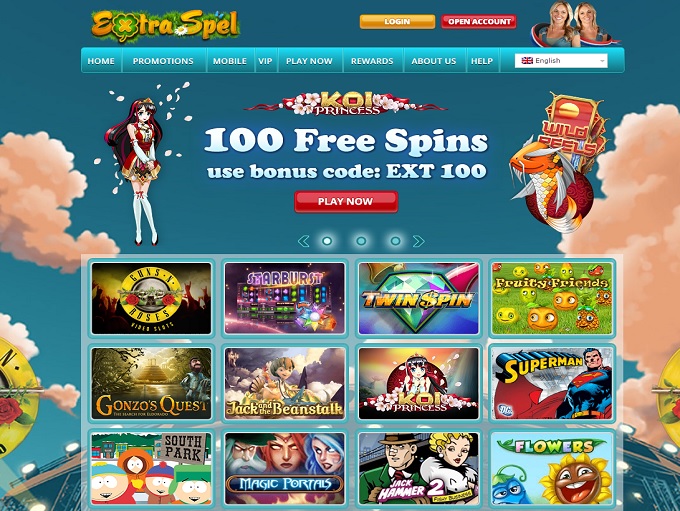Open the Rewards menu item
Viewport: 680px width, 511px height.
pyautogui.click(x=372, y=61)
